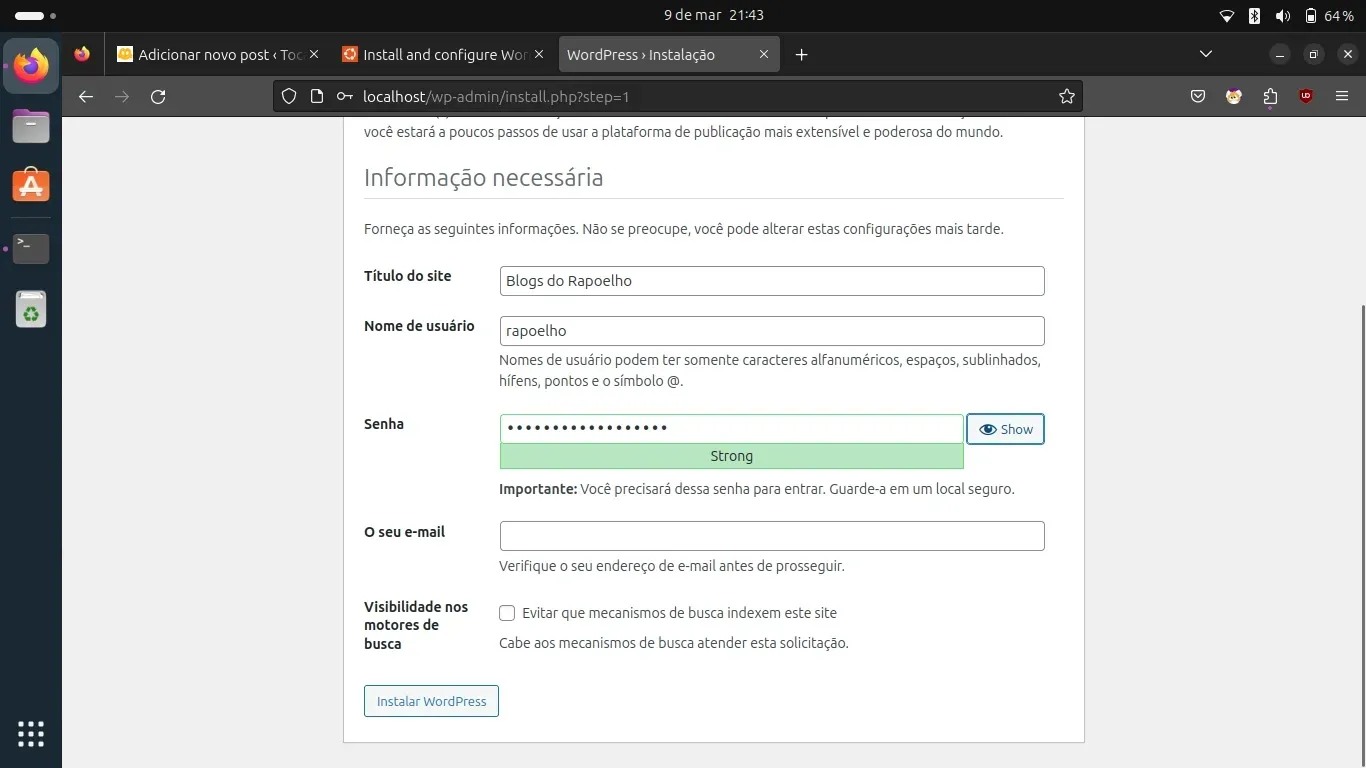Go back using the back arrow
The width and height of the screenshot is (1366, 768).
86,97
